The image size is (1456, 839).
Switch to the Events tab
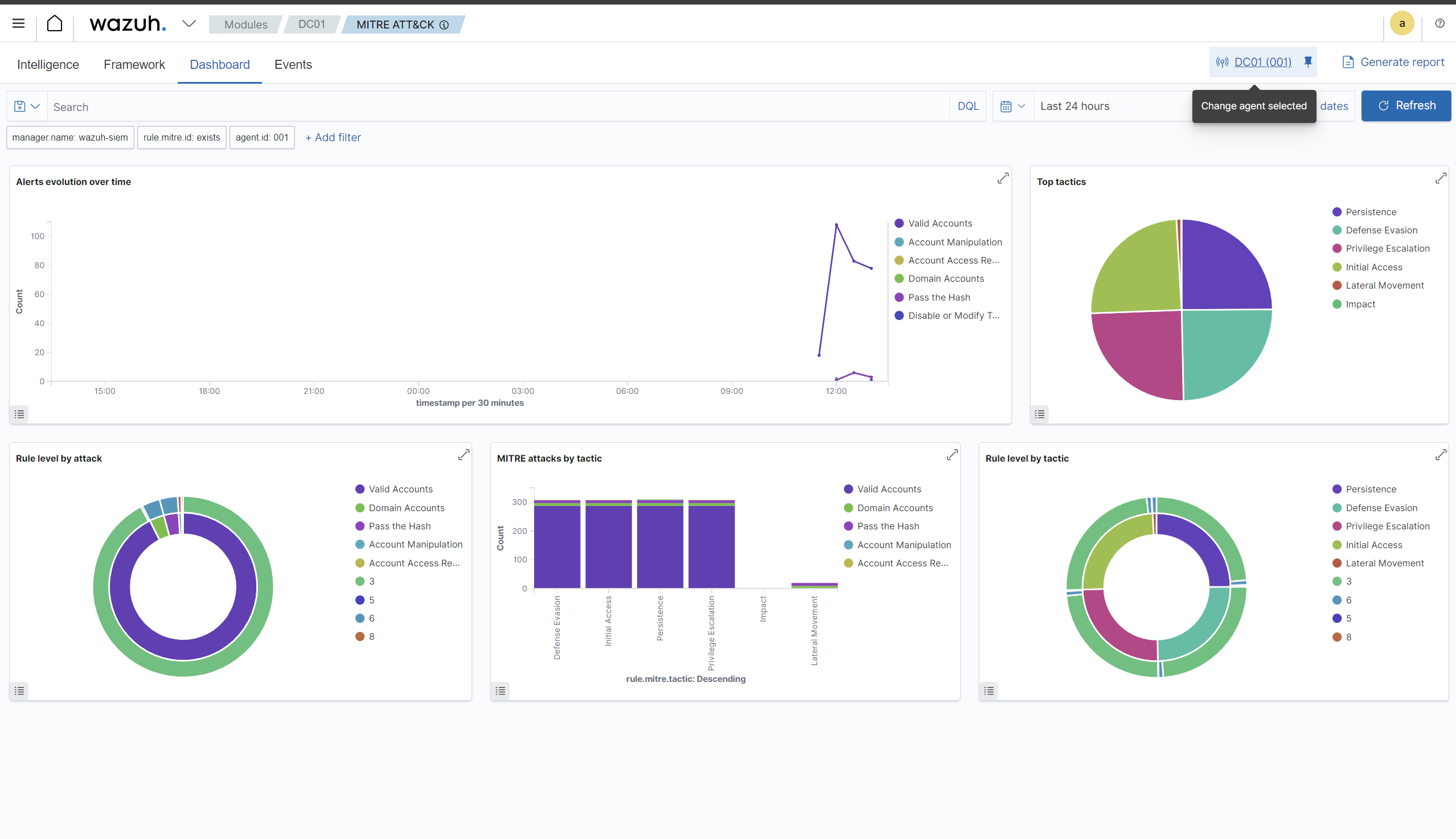[x=293, y=64]
